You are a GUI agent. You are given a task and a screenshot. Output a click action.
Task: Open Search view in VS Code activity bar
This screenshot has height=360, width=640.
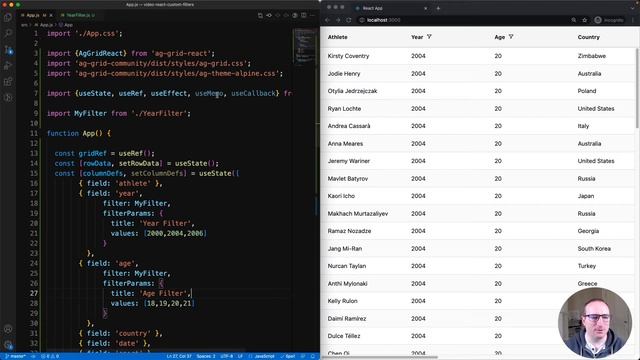8,33
